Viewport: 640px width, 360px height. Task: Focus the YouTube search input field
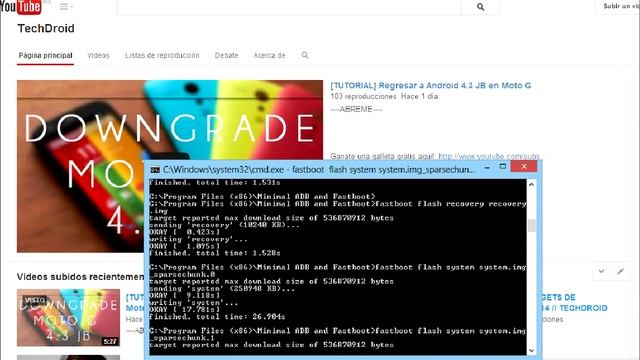click(x=289, y=7)
